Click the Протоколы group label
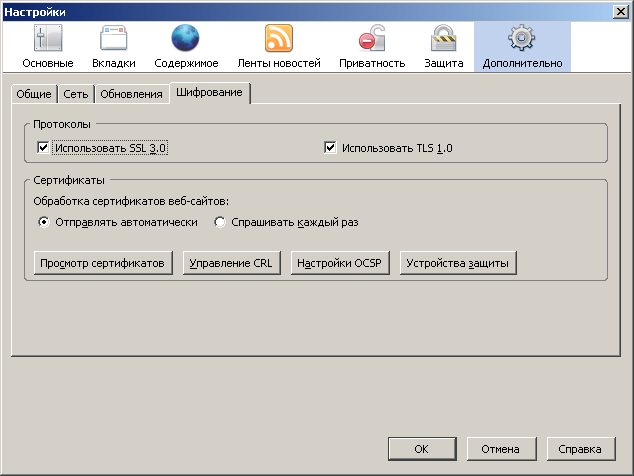This screenshot has height=476, width=634. click(62, 124)
